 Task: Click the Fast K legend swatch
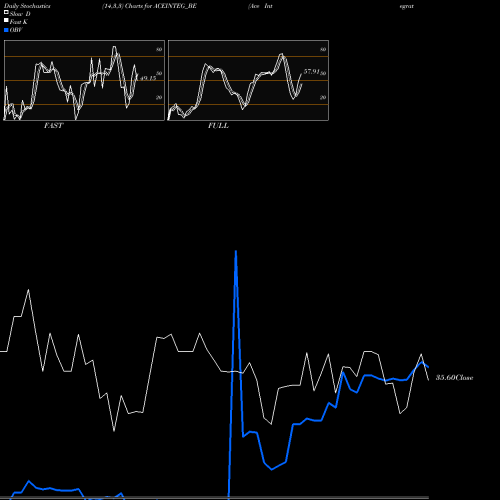6,21
